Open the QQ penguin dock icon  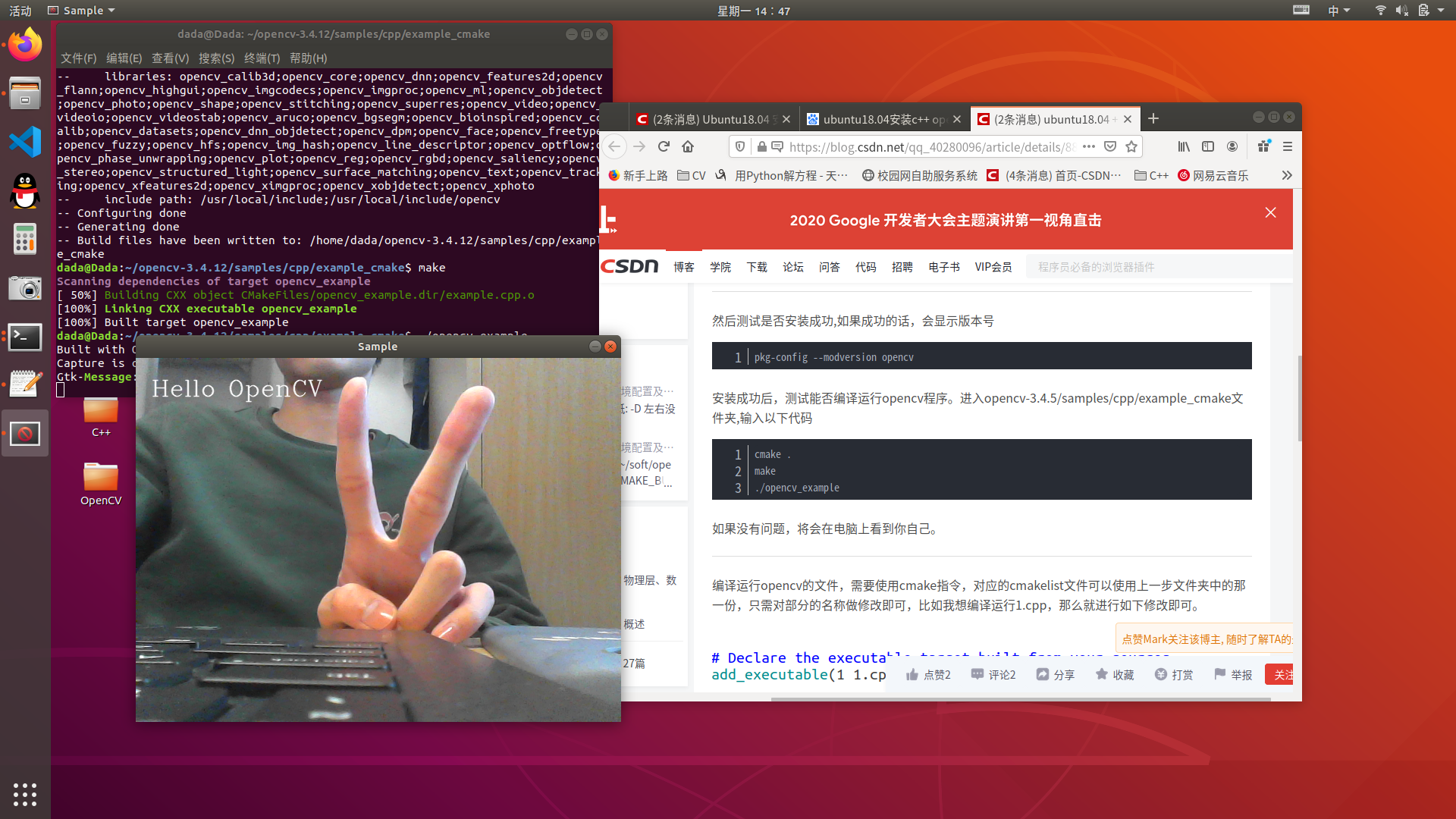click(x=25, y=191)
